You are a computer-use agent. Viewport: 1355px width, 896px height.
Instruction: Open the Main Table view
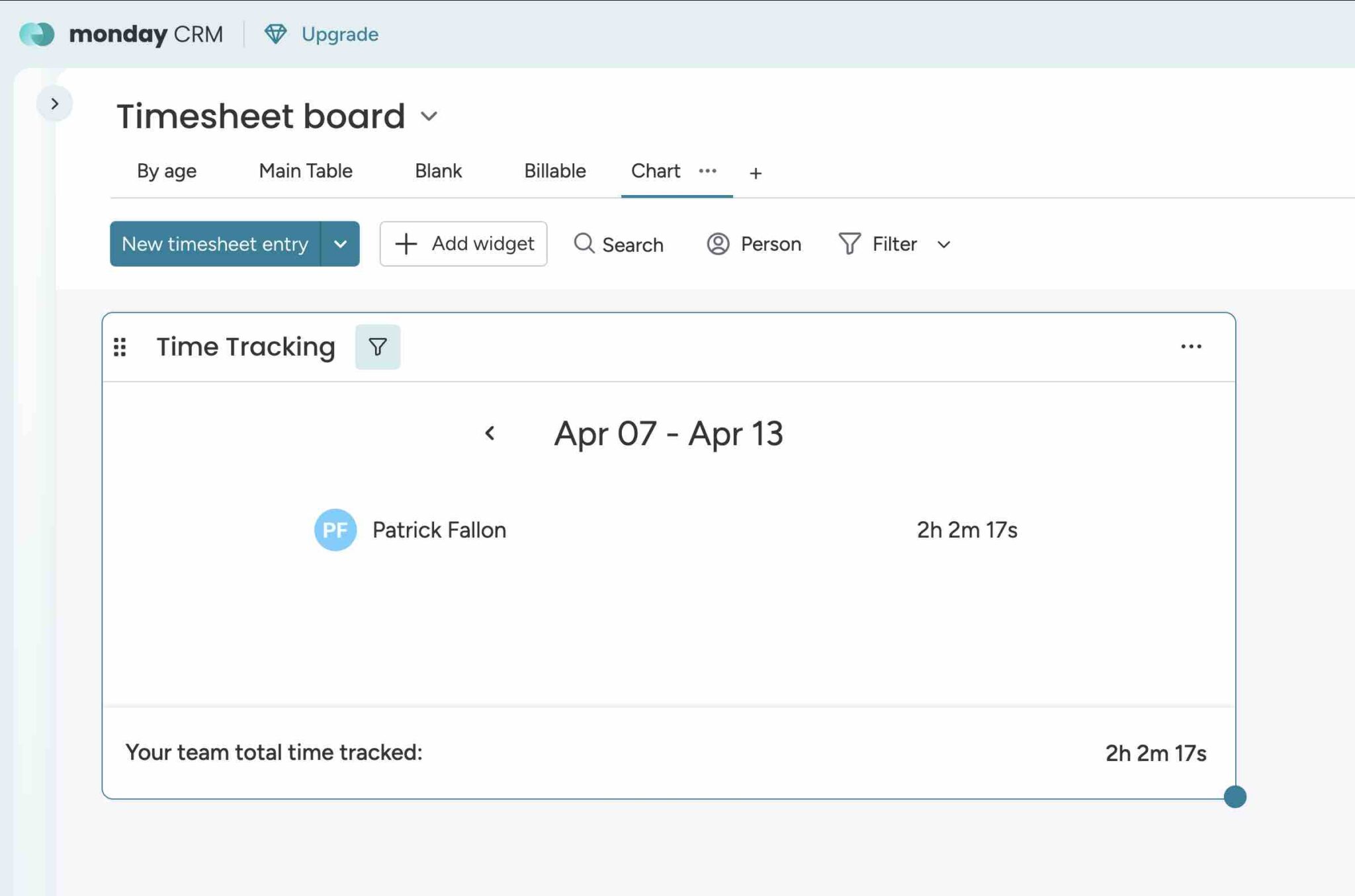pos(305,171)
